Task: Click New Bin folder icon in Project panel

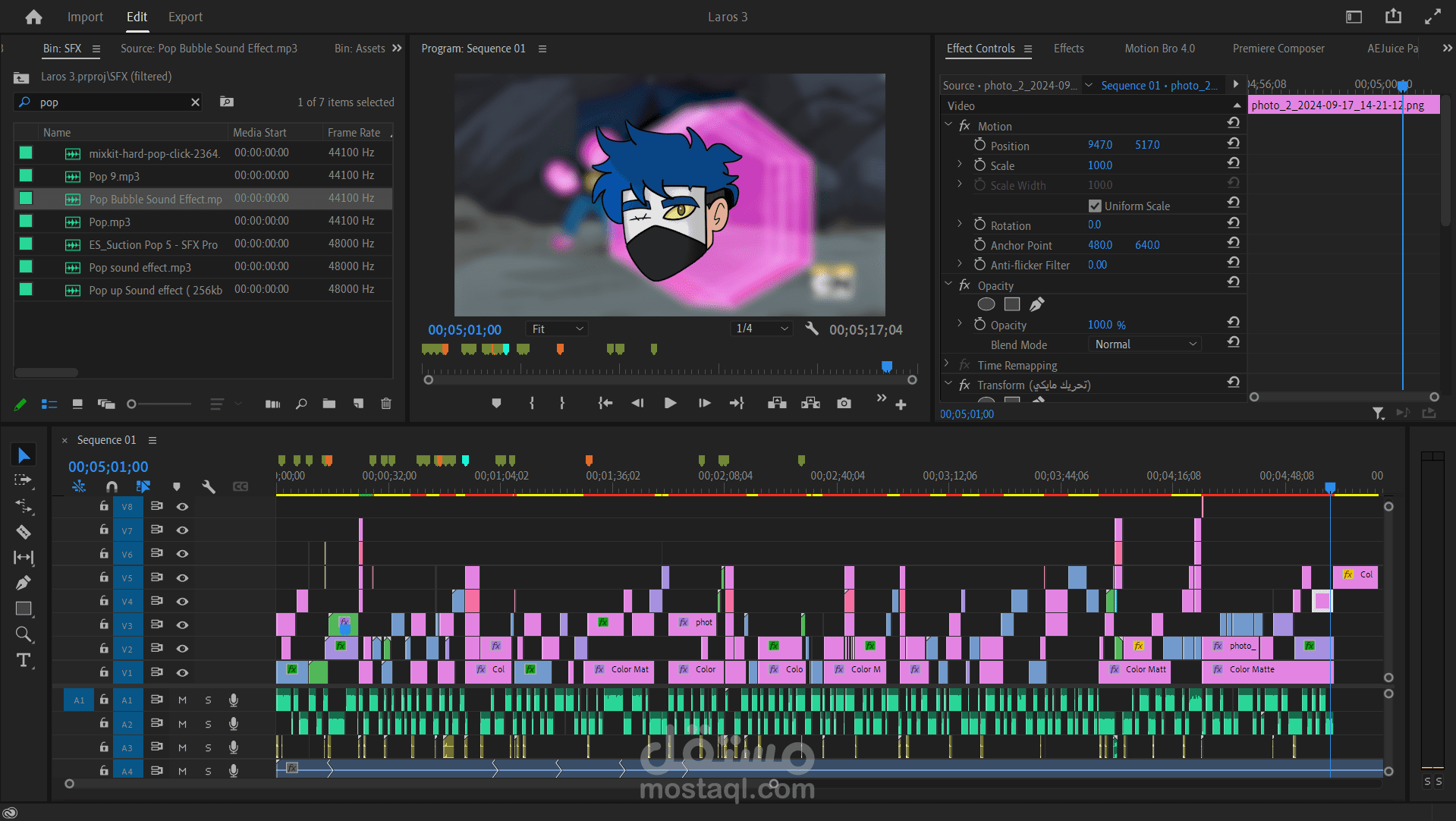Action: pos(329,404)
